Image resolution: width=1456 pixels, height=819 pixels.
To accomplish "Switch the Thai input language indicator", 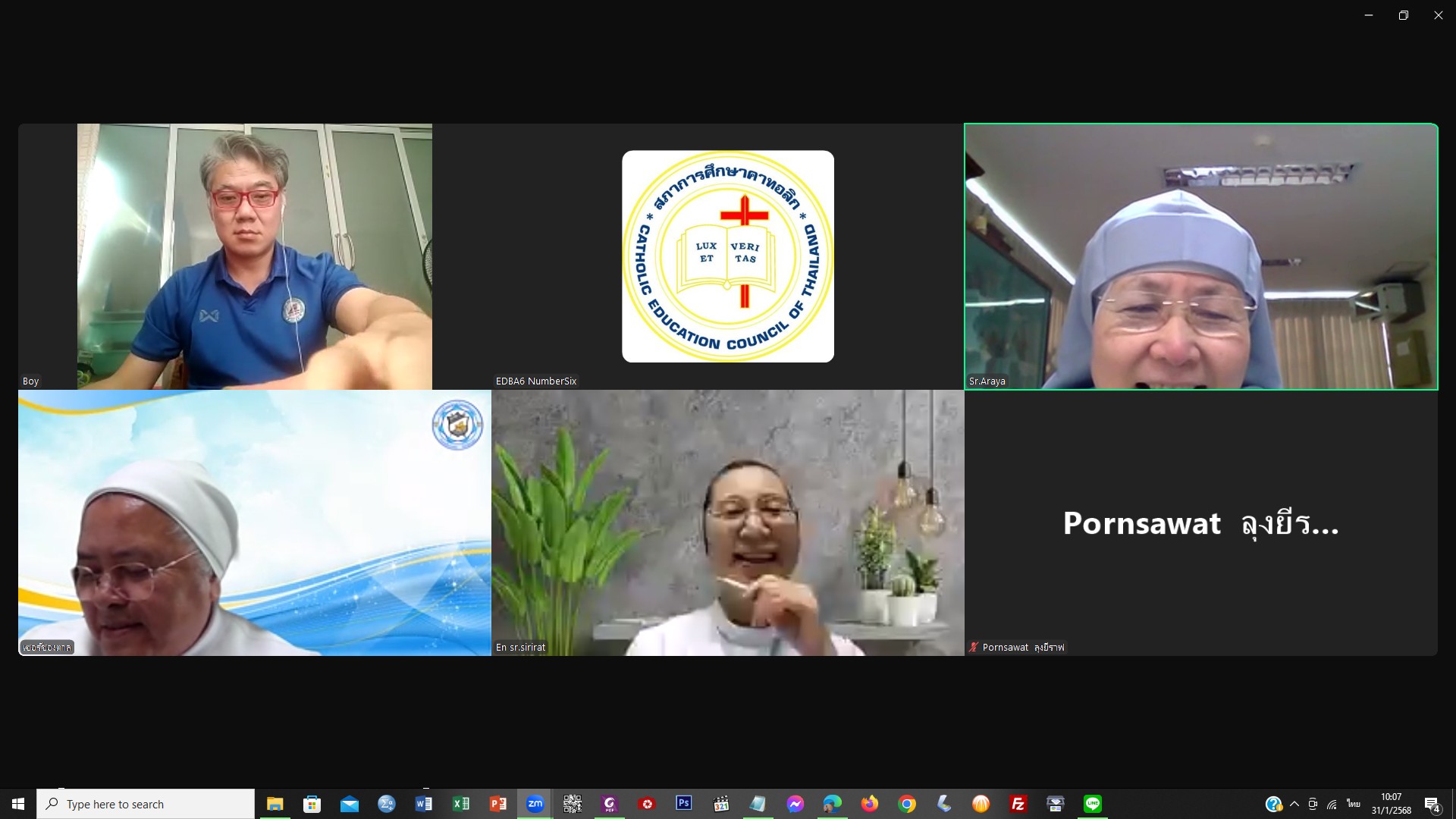I will (x=1354, y=804).
